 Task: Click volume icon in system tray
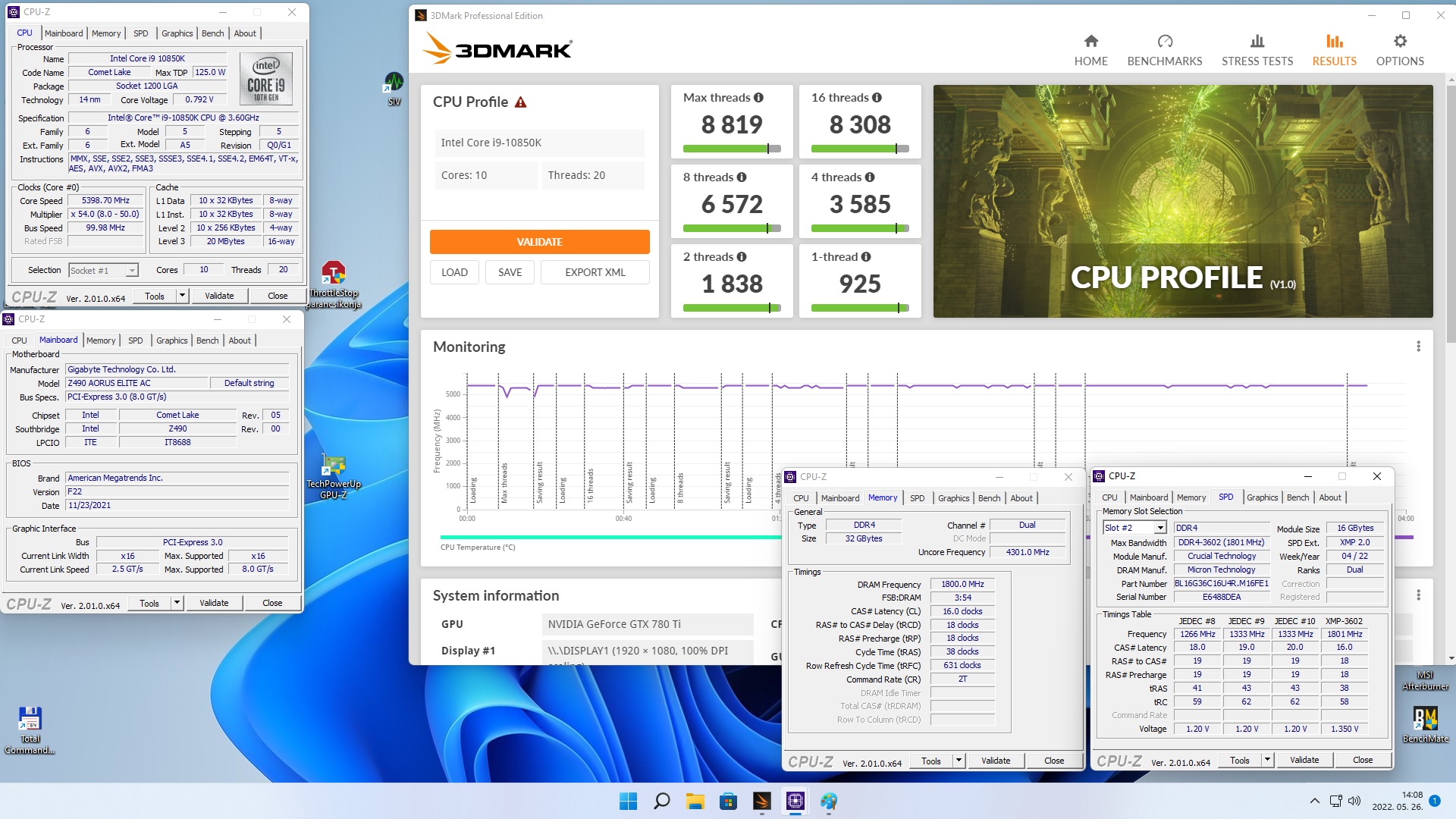[x=1354, y=801]
